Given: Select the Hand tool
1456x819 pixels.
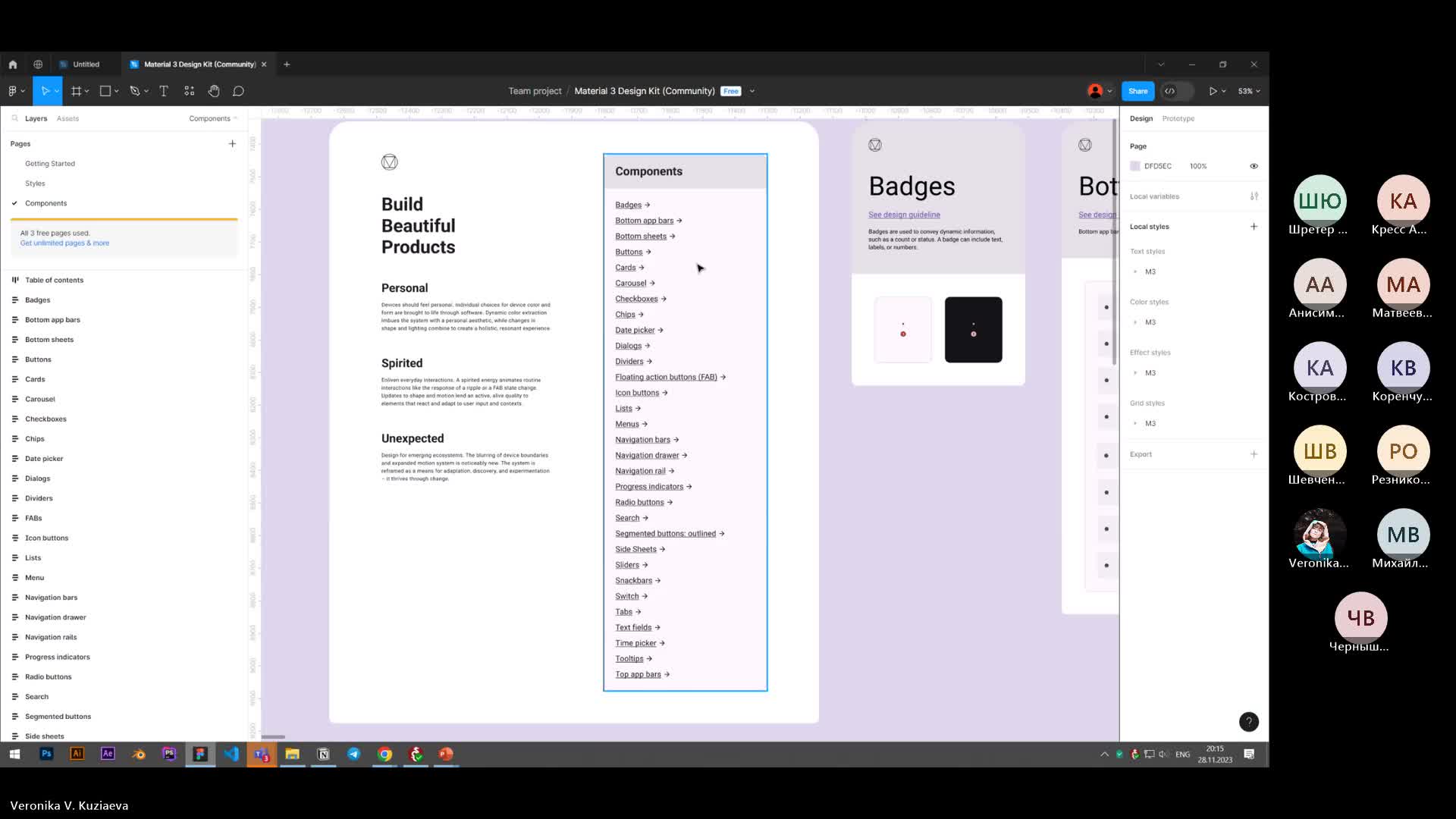Looking at the screenshot, I should [214, 91].
